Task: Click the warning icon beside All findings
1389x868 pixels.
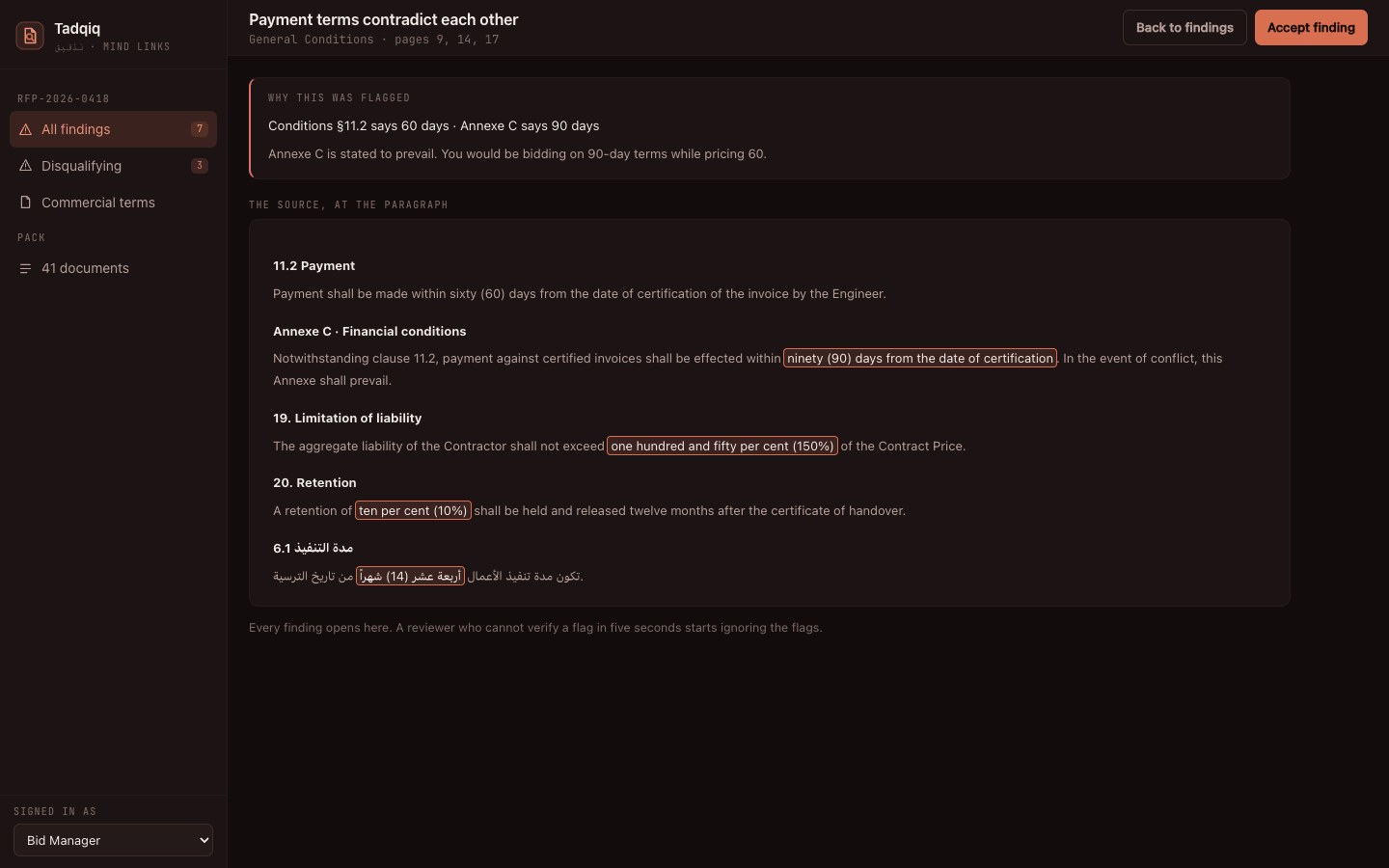Action: click(26, 129)
